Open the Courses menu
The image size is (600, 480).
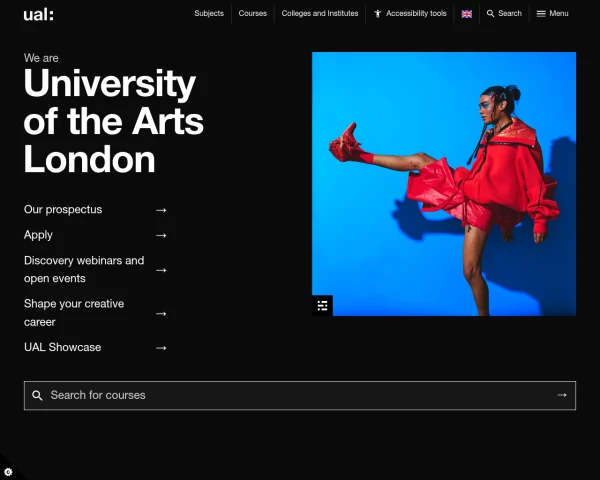click(253, 13)
